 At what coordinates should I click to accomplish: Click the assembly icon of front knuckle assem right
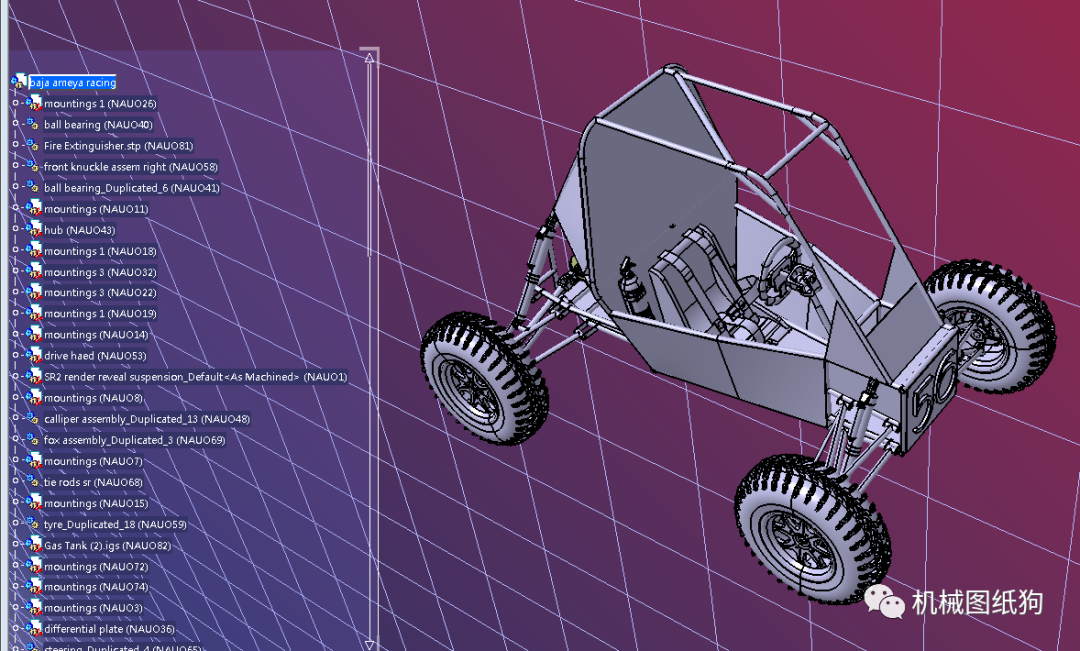point(33,166)
